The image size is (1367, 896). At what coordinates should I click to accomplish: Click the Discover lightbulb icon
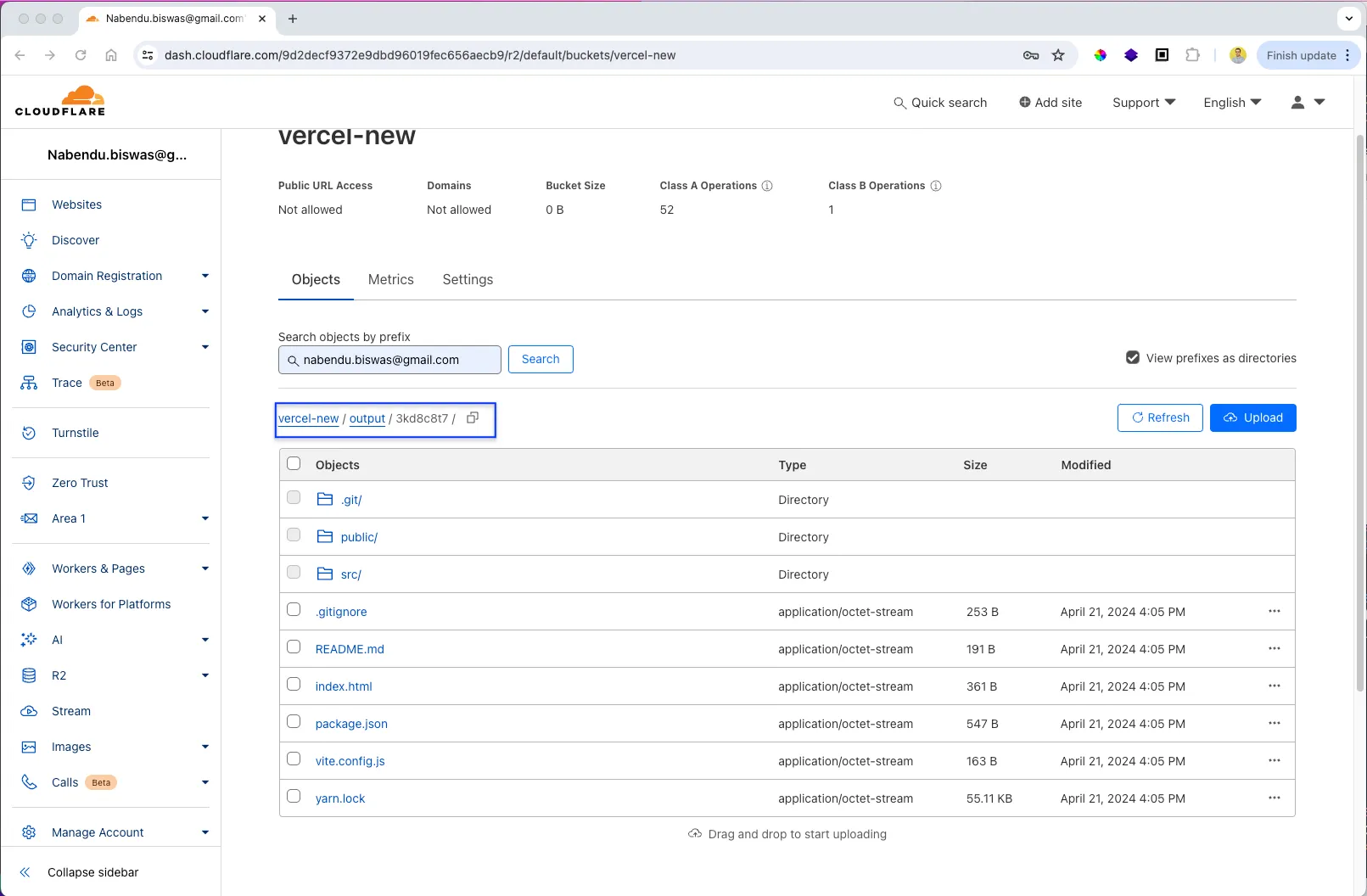point(29,240)
